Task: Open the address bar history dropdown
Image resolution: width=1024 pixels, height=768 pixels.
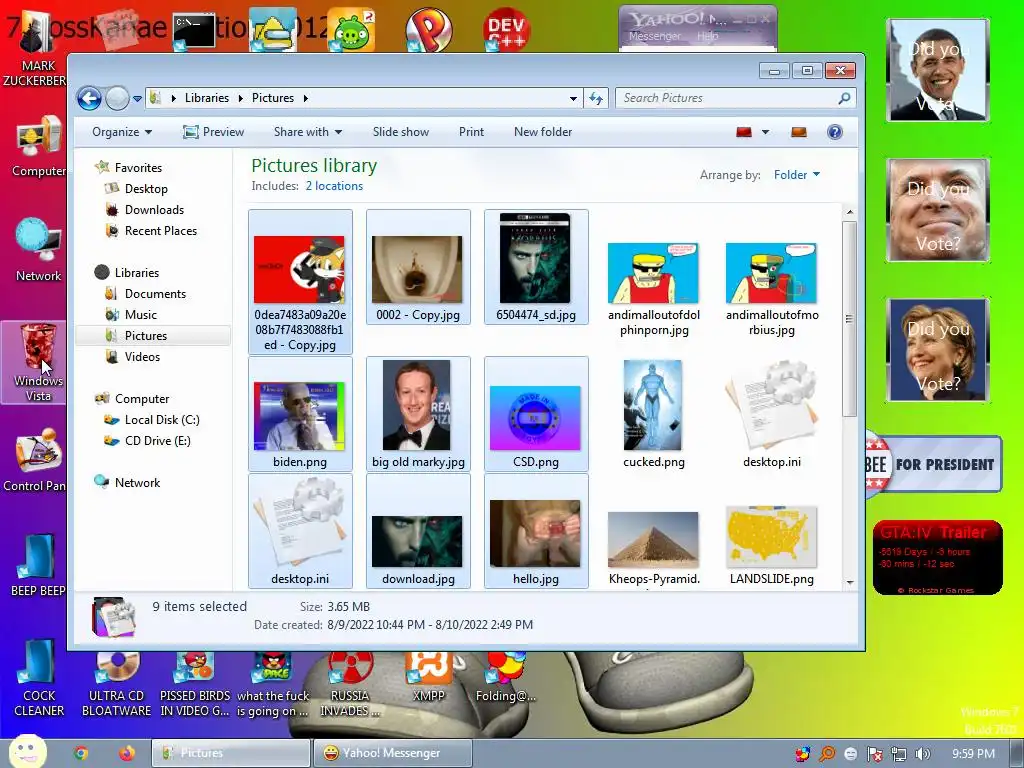Action: [x=573, y=99]
